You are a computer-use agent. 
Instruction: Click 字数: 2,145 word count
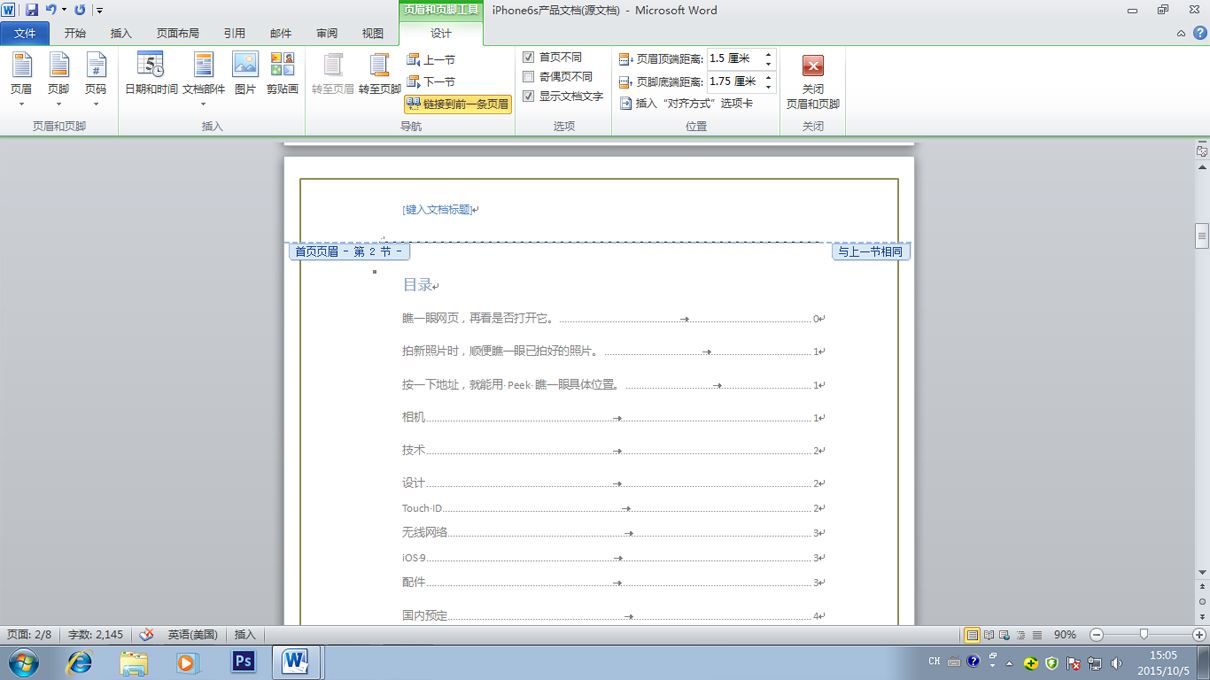pos(96,635)
